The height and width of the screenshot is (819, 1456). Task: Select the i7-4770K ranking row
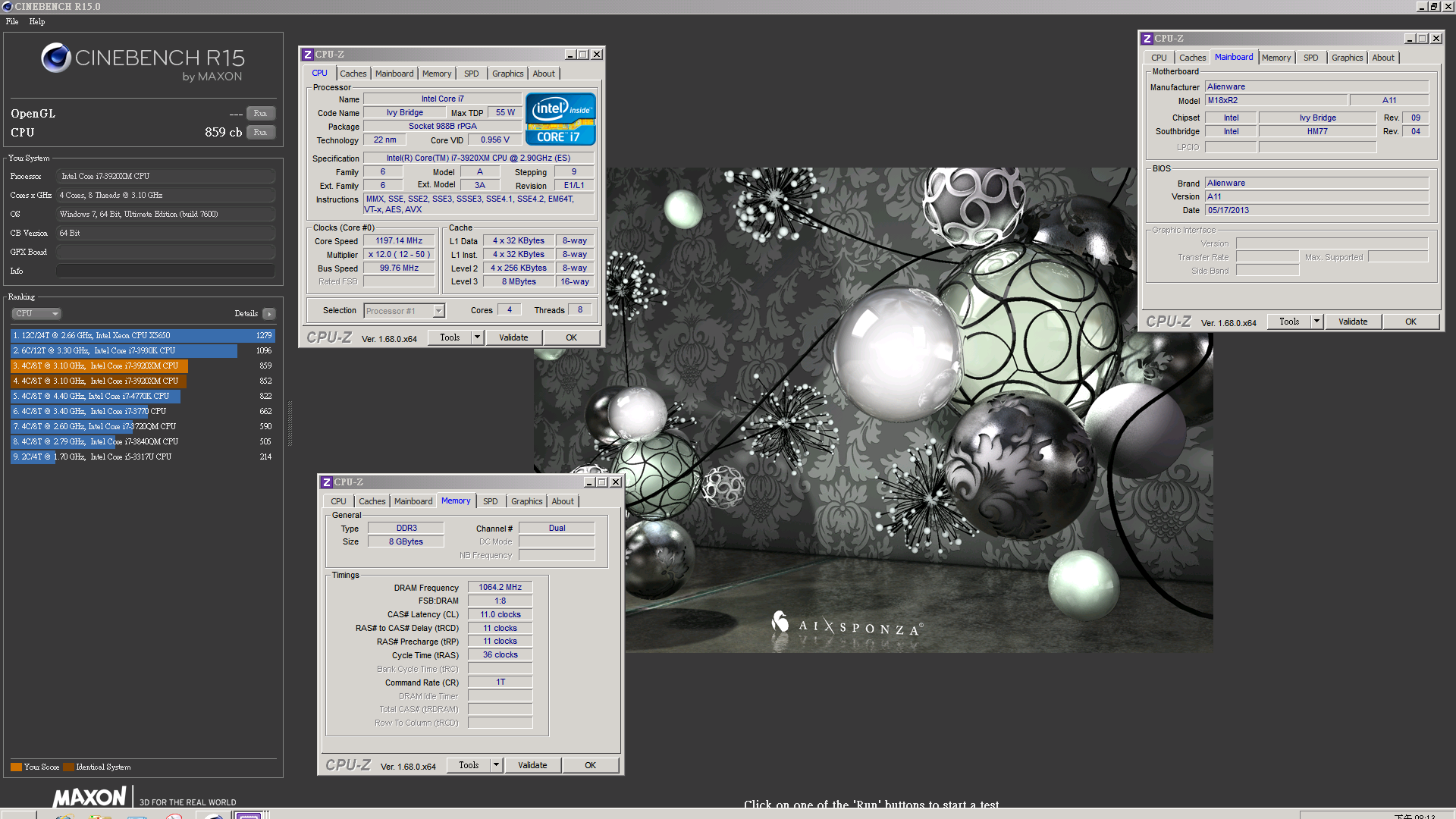(143, 396)
